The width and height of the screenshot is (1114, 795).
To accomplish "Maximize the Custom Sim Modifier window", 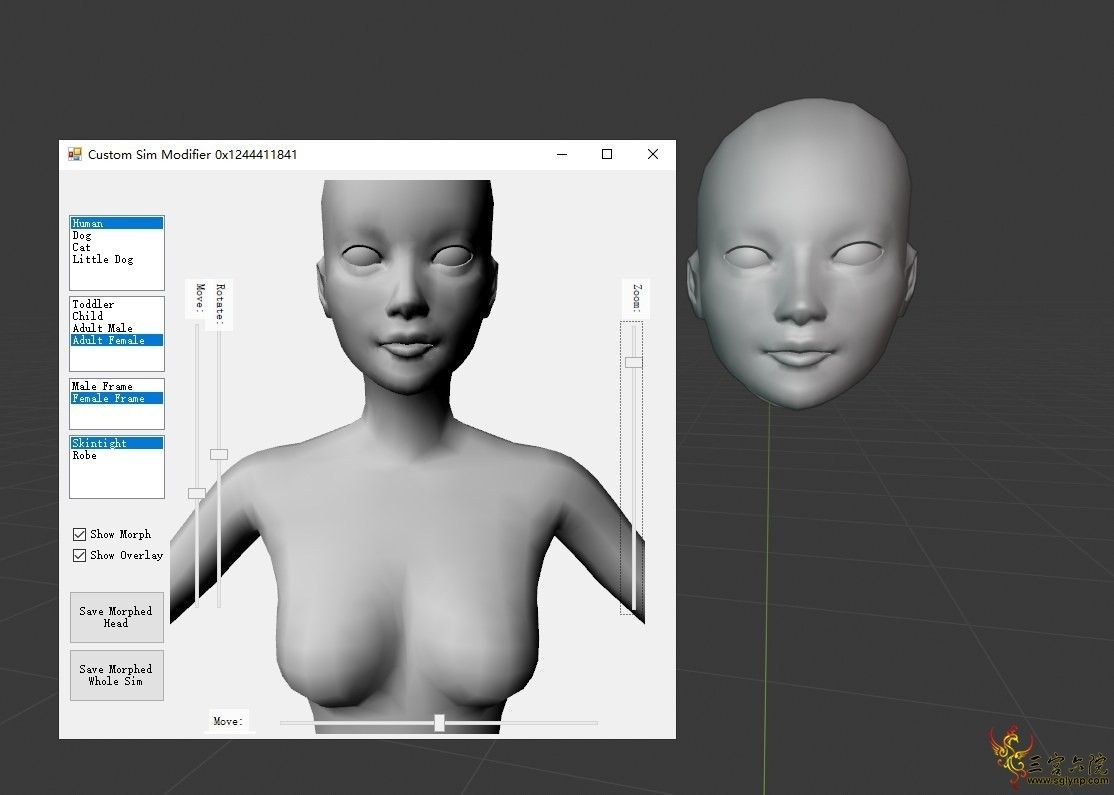I will [607, 154].
